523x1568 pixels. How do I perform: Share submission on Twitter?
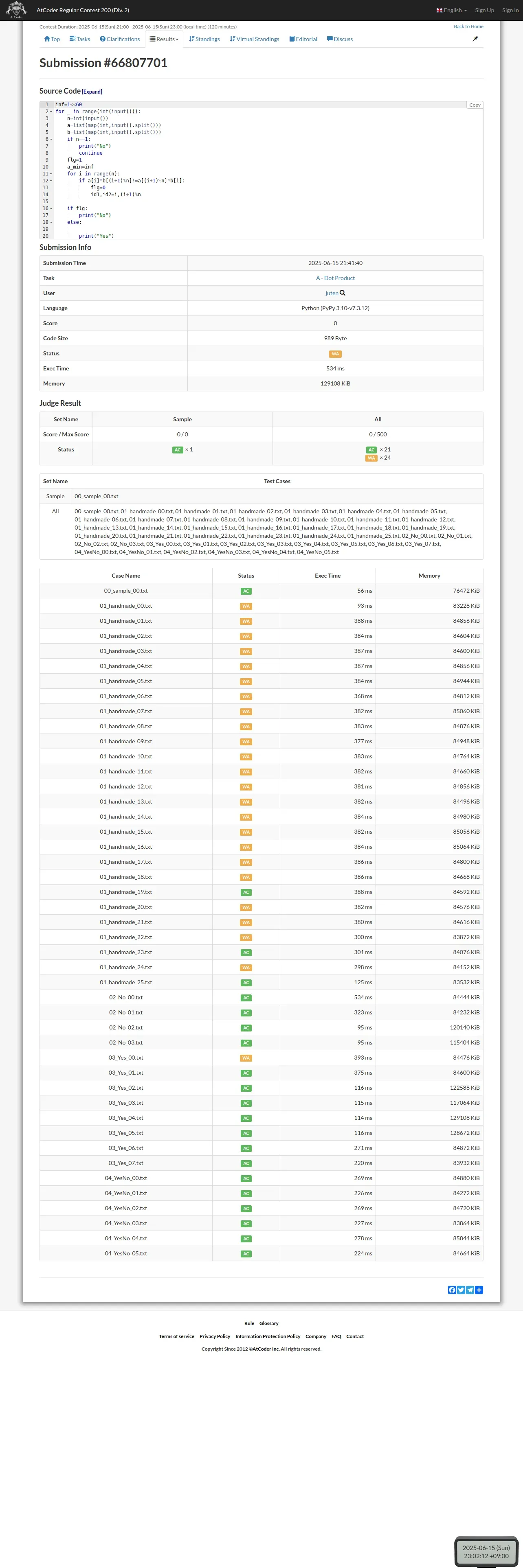461,1290
